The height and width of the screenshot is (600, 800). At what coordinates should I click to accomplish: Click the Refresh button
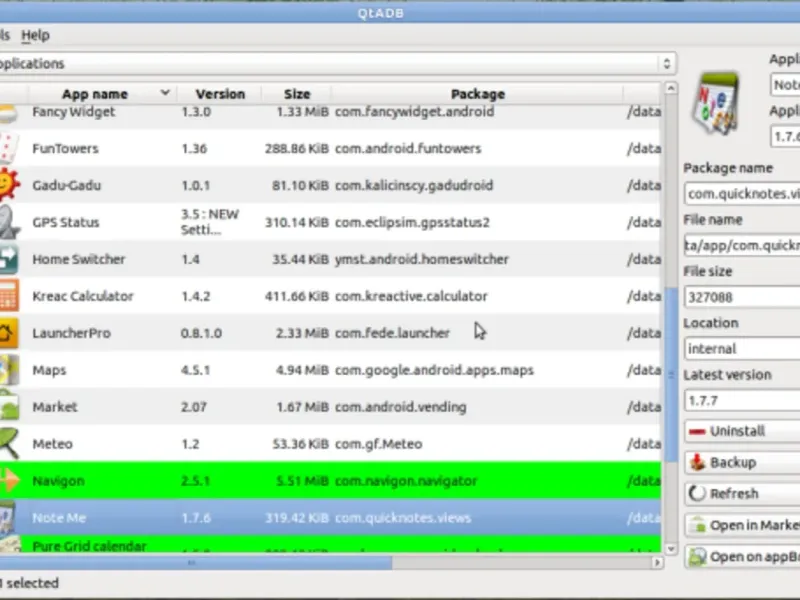(742, 494)
